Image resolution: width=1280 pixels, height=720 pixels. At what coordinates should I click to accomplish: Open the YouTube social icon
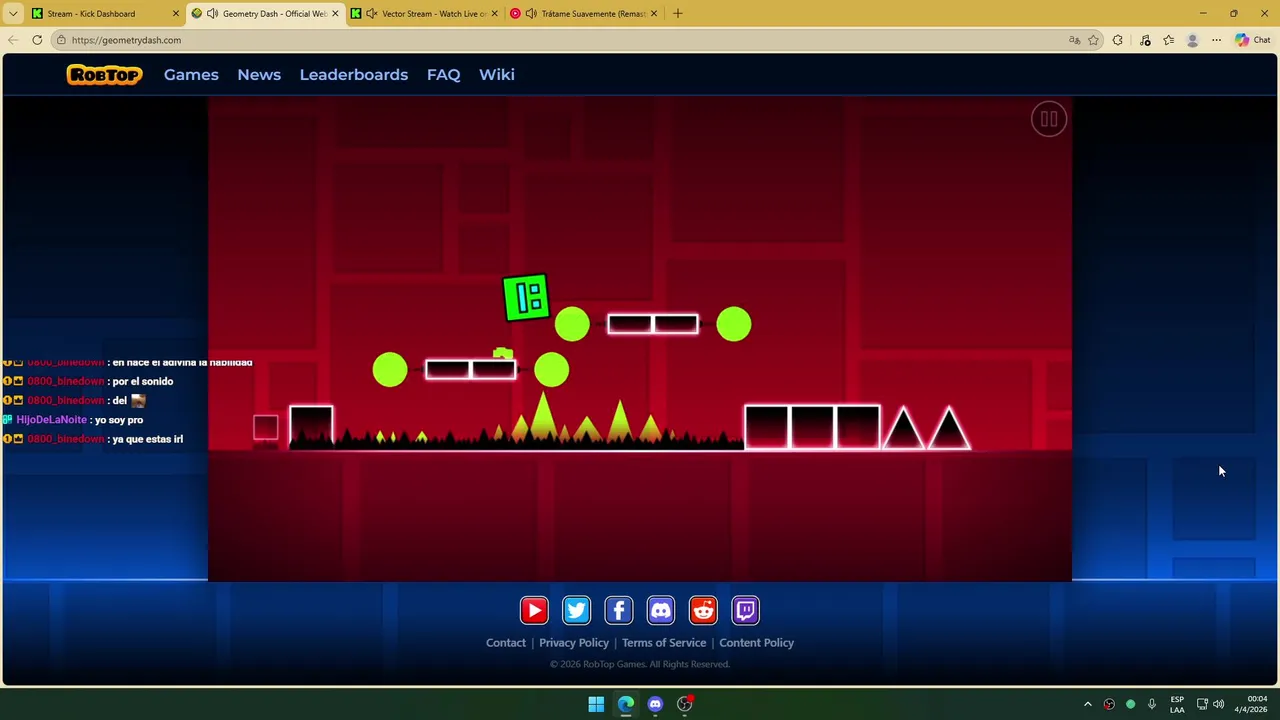534,610
